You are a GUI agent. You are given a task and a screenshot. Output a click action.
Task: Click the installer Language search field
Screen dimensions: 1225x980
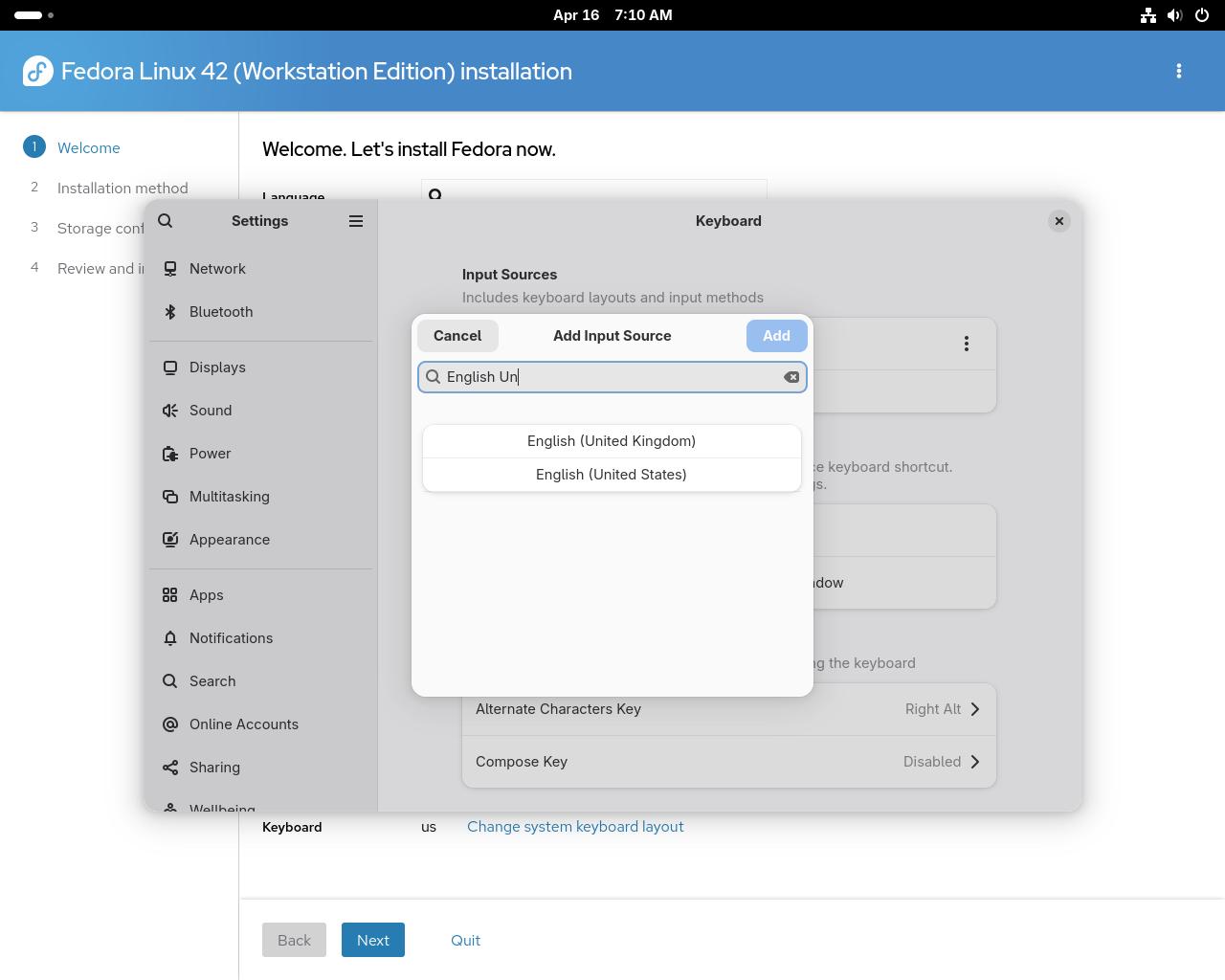point(594,189)
